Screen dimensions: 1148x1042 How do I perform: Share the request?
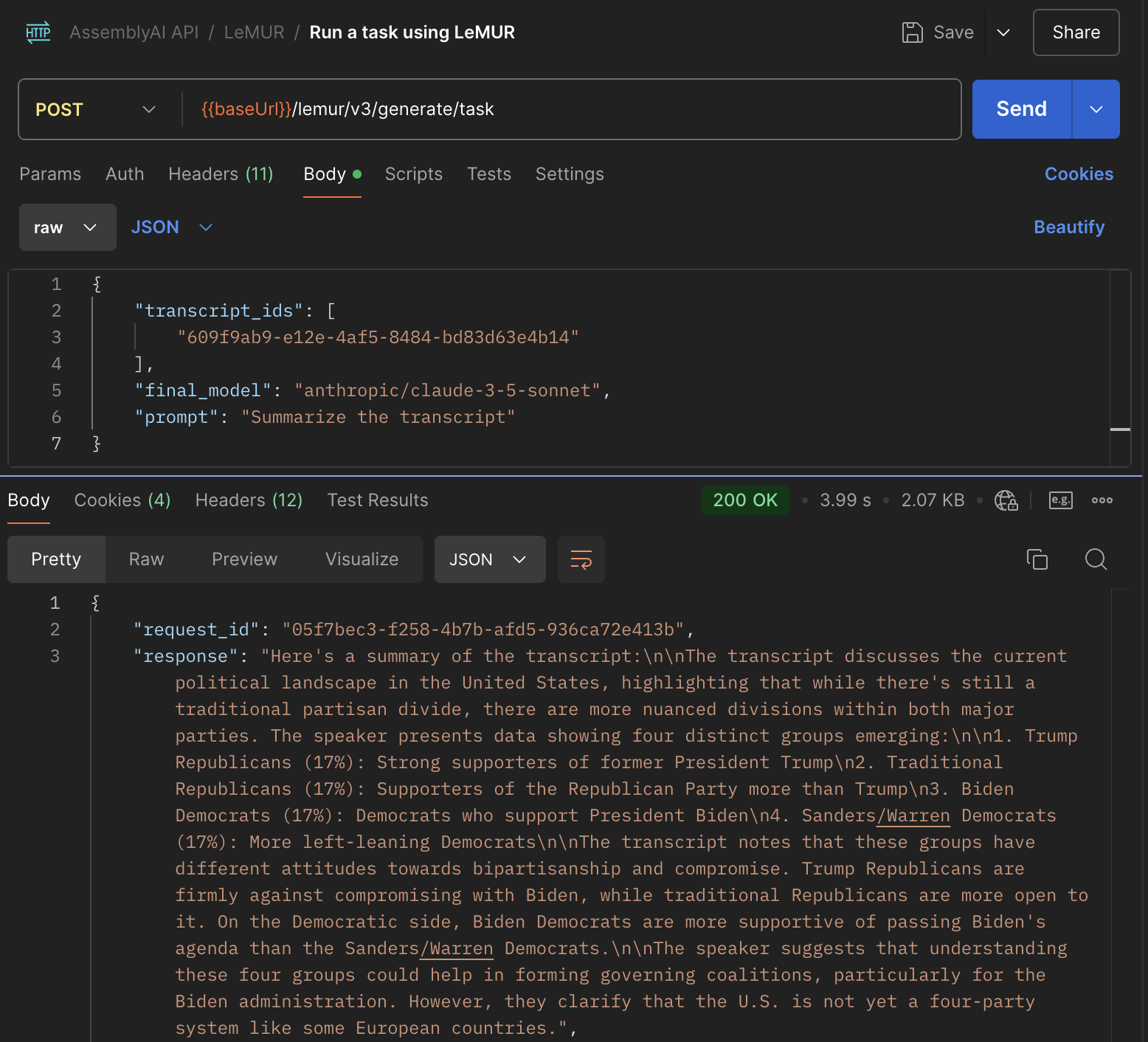click(1075, 32)
